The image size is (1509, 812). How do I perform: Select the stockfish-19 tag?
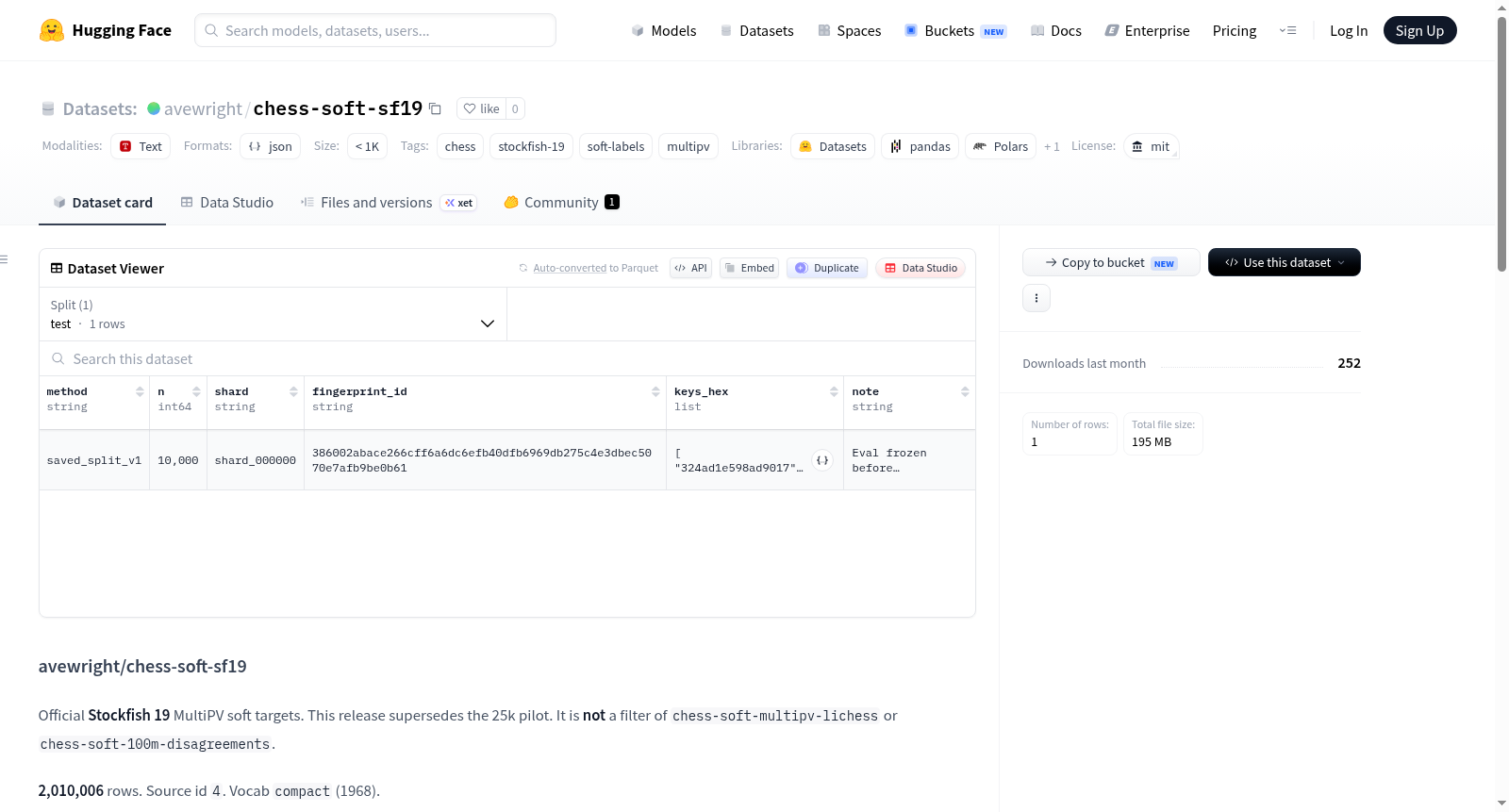tap(531, 146)
